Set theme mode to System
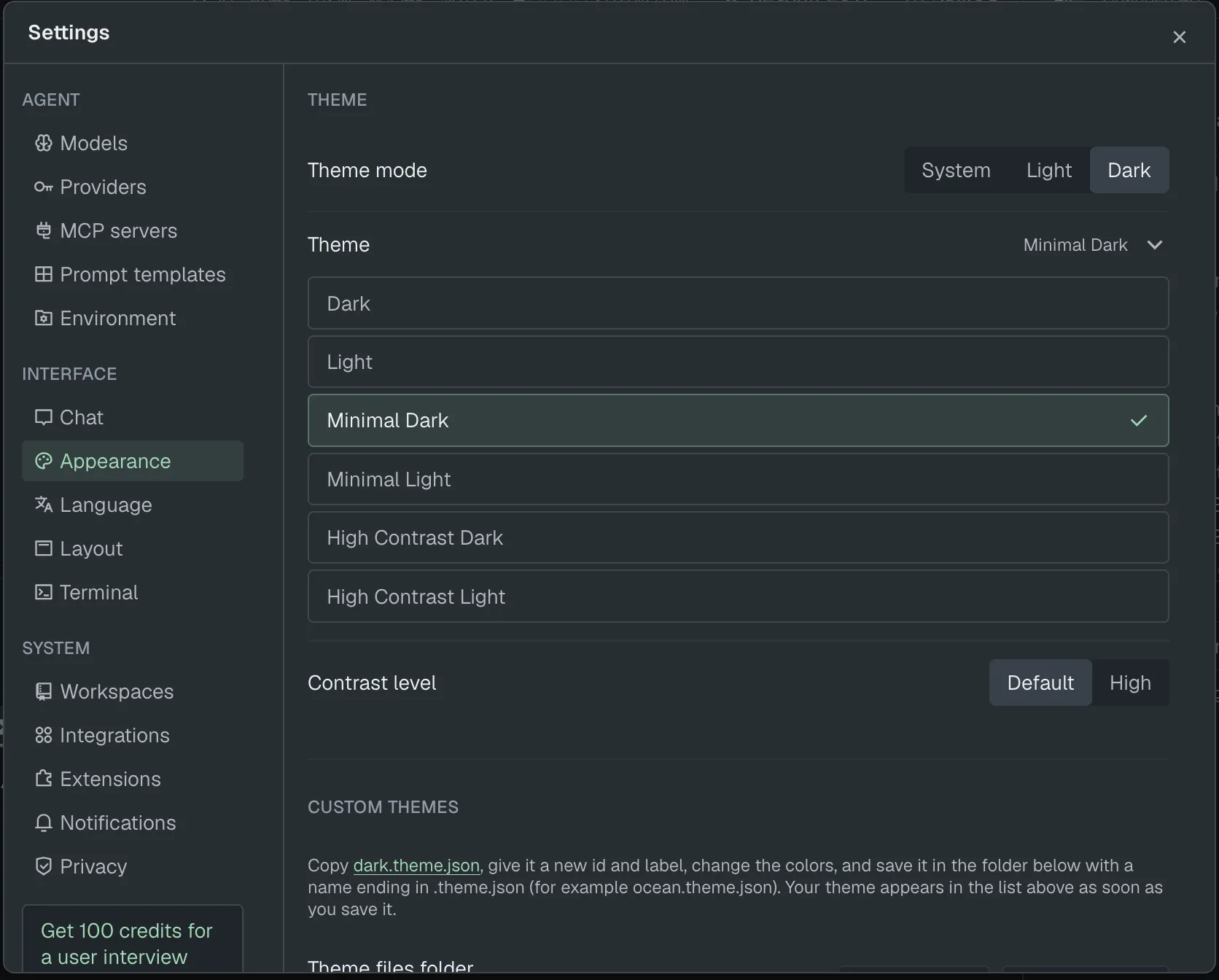The width and height of the screenshot is (1219, 980). [x=956, y=170]
